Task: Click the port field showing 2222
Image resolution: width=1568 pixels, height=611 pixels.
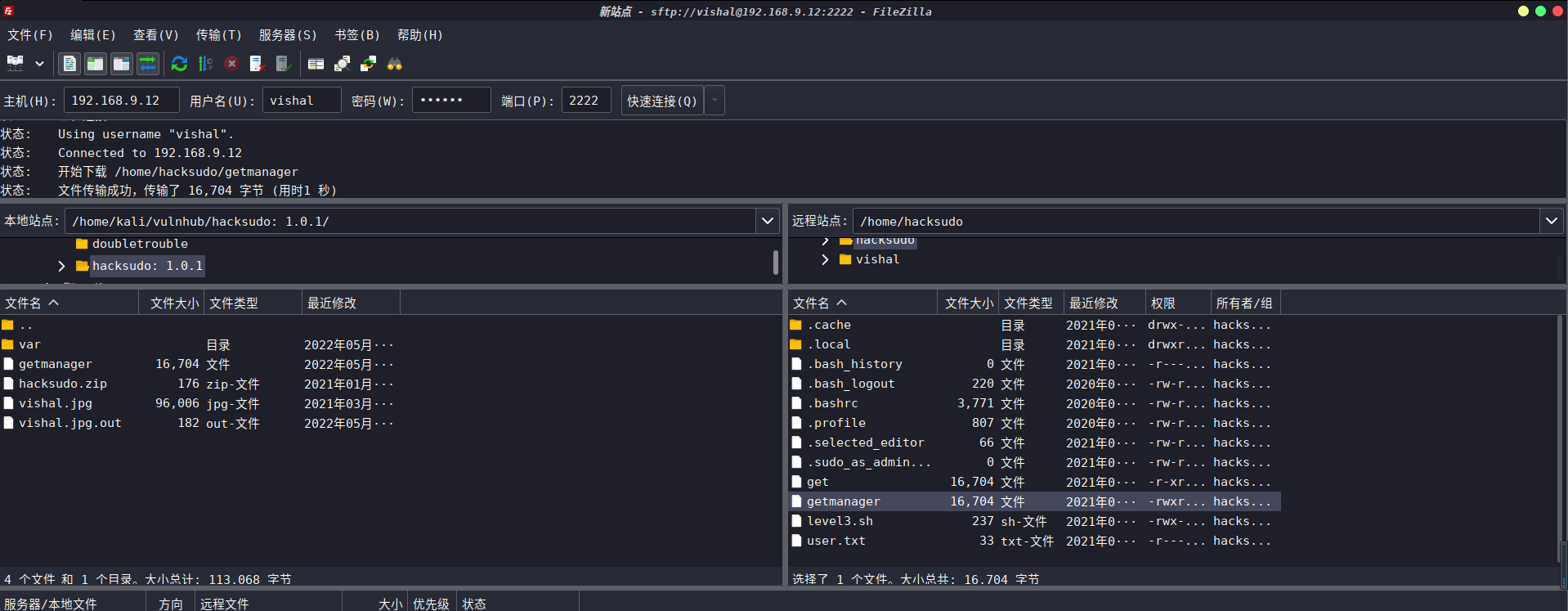Action: pyautogui.click(x=586, y=100)
